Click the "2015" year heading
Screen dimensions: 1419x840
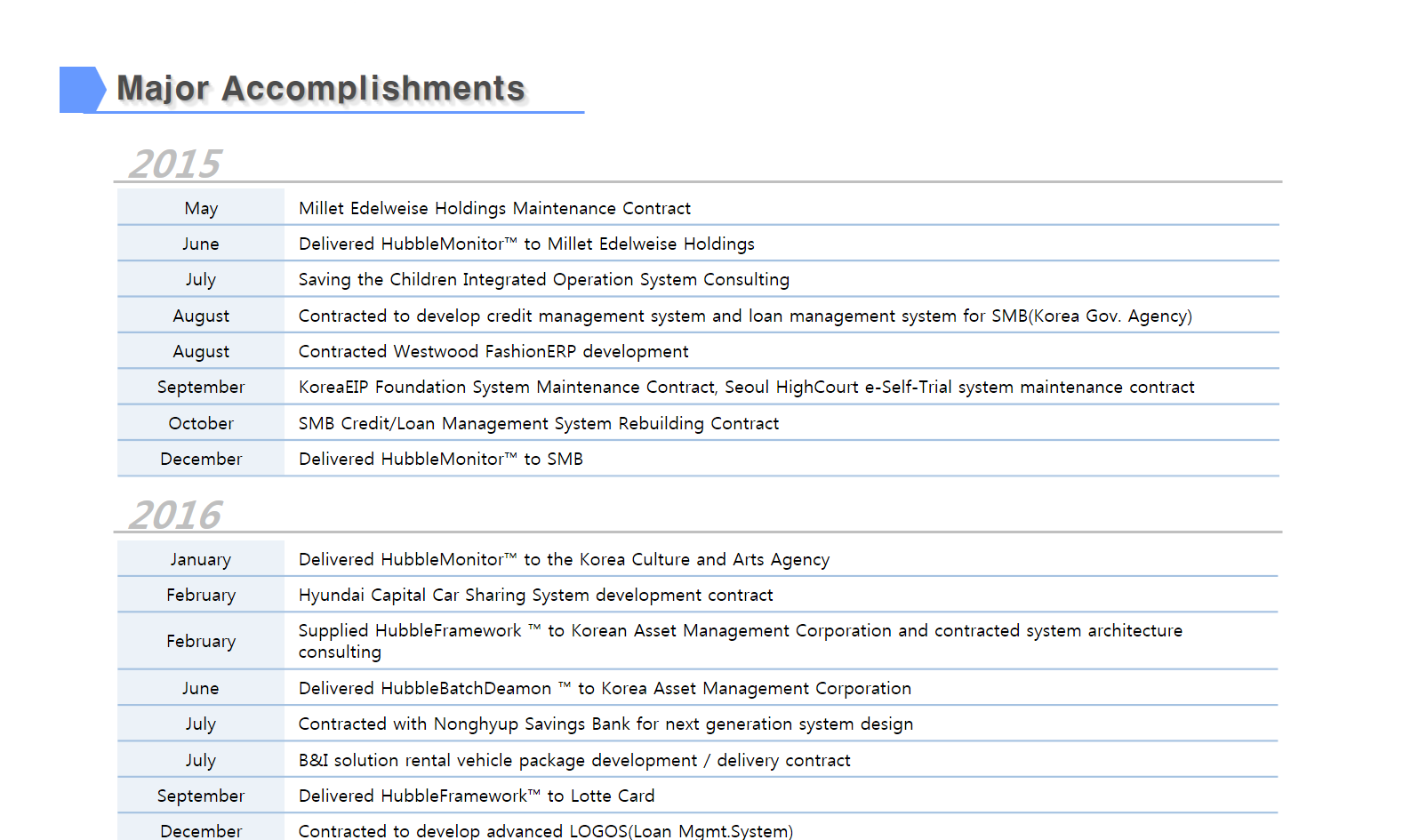pos(174,164)
